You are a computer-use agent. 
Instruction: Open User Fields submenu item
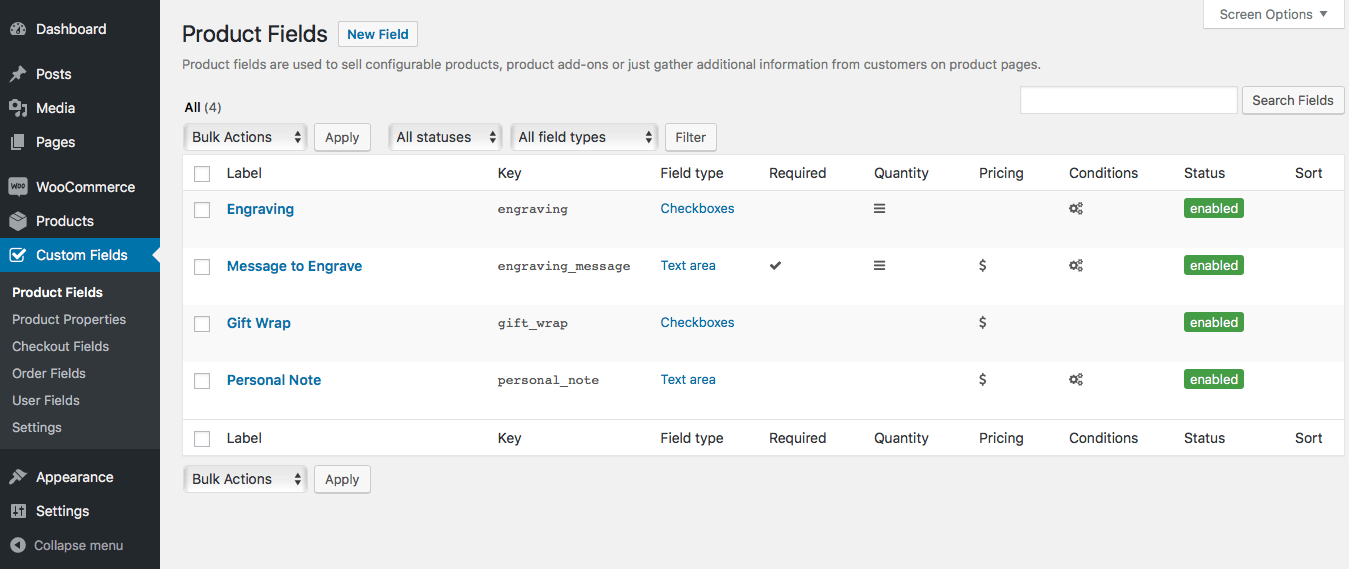point(46,400)
